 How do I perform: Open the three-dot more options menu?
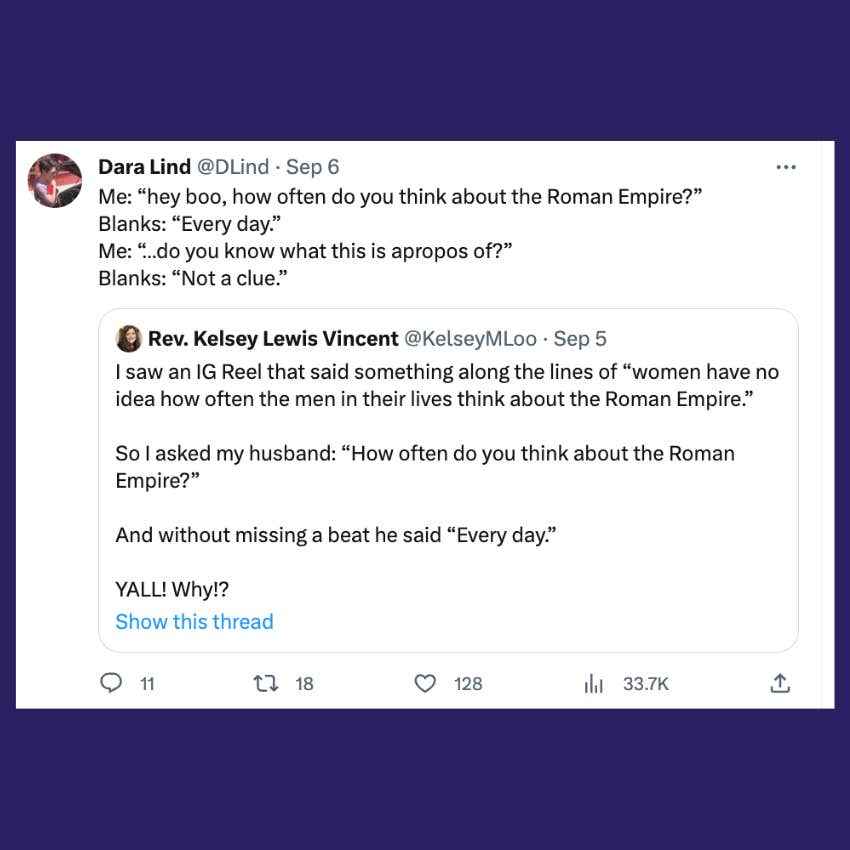787,167
